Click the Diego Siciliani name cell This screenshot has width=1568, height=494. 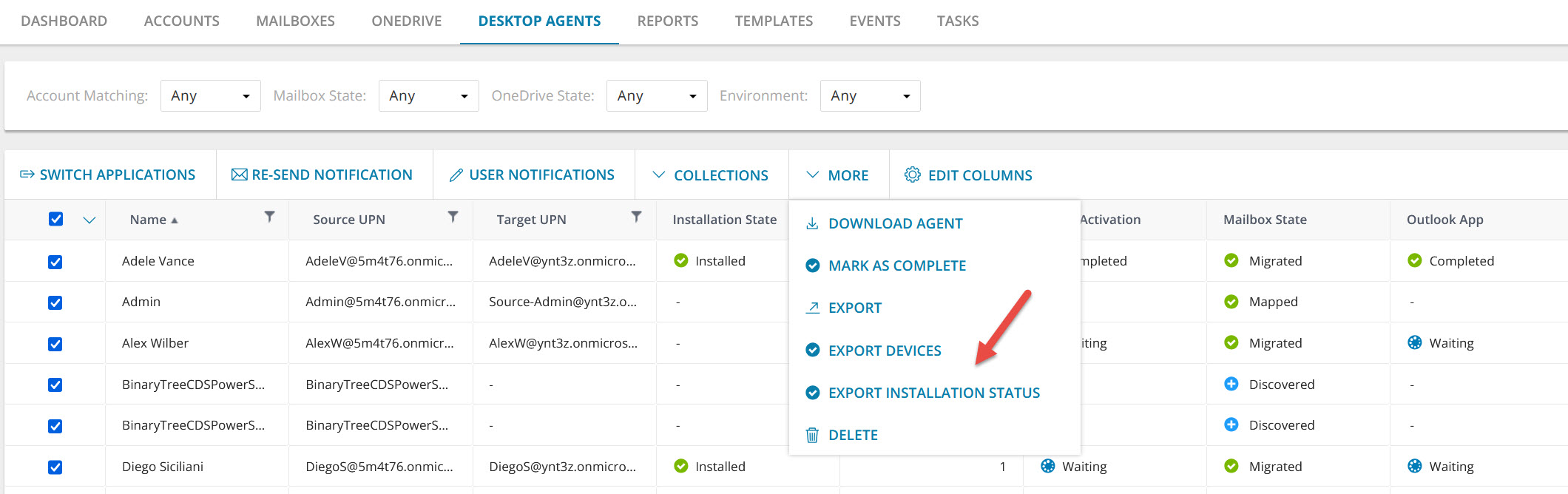[x=163, y=467]
